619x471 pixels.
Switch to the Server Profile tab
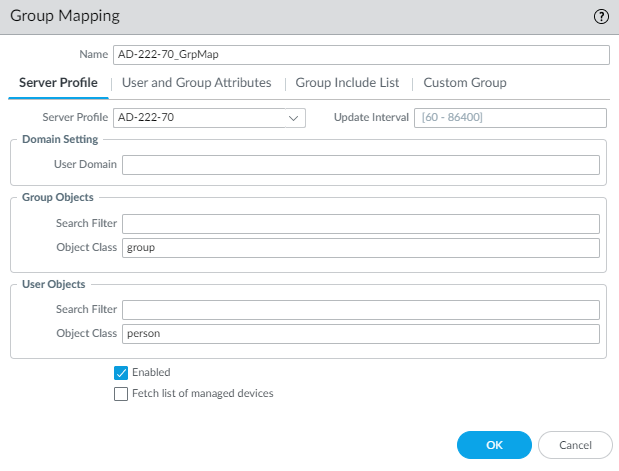pyautogui.click(x=56, y=83)
